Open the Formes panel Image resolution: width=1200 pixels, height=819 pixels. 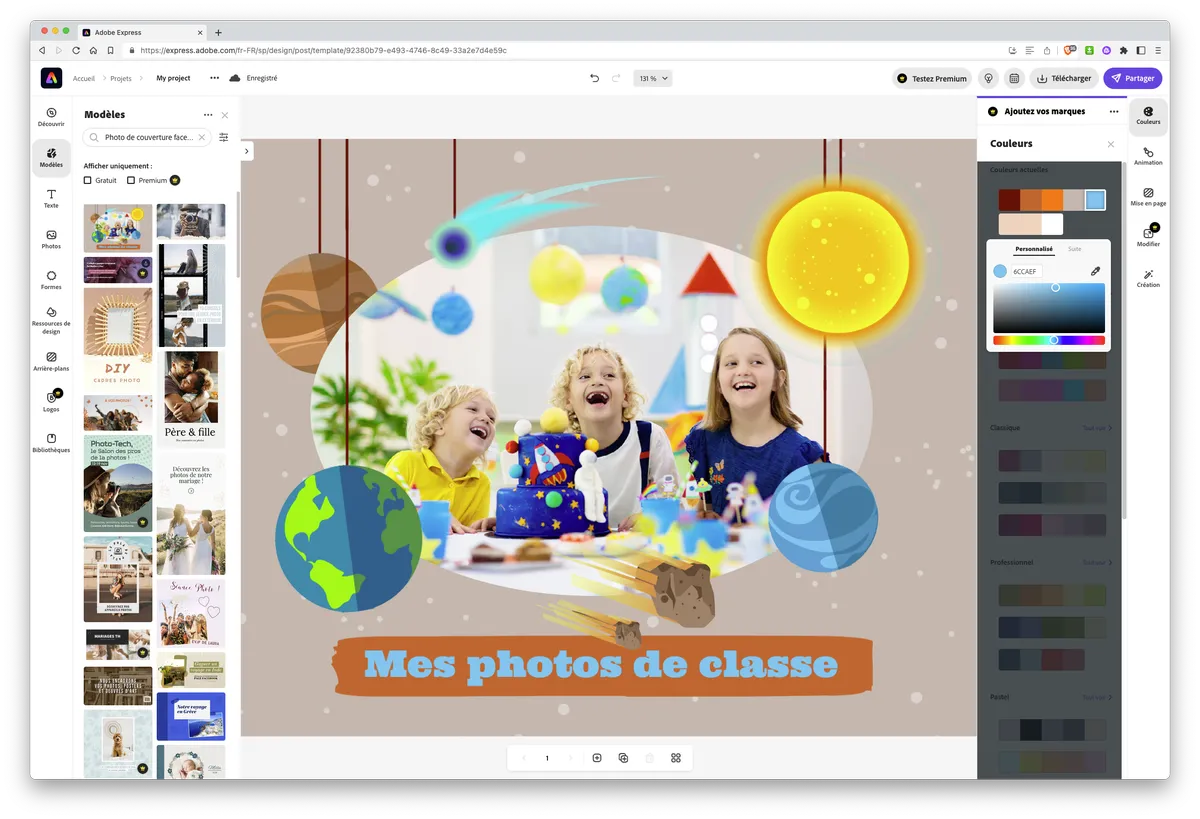click(x=51, y=278)
